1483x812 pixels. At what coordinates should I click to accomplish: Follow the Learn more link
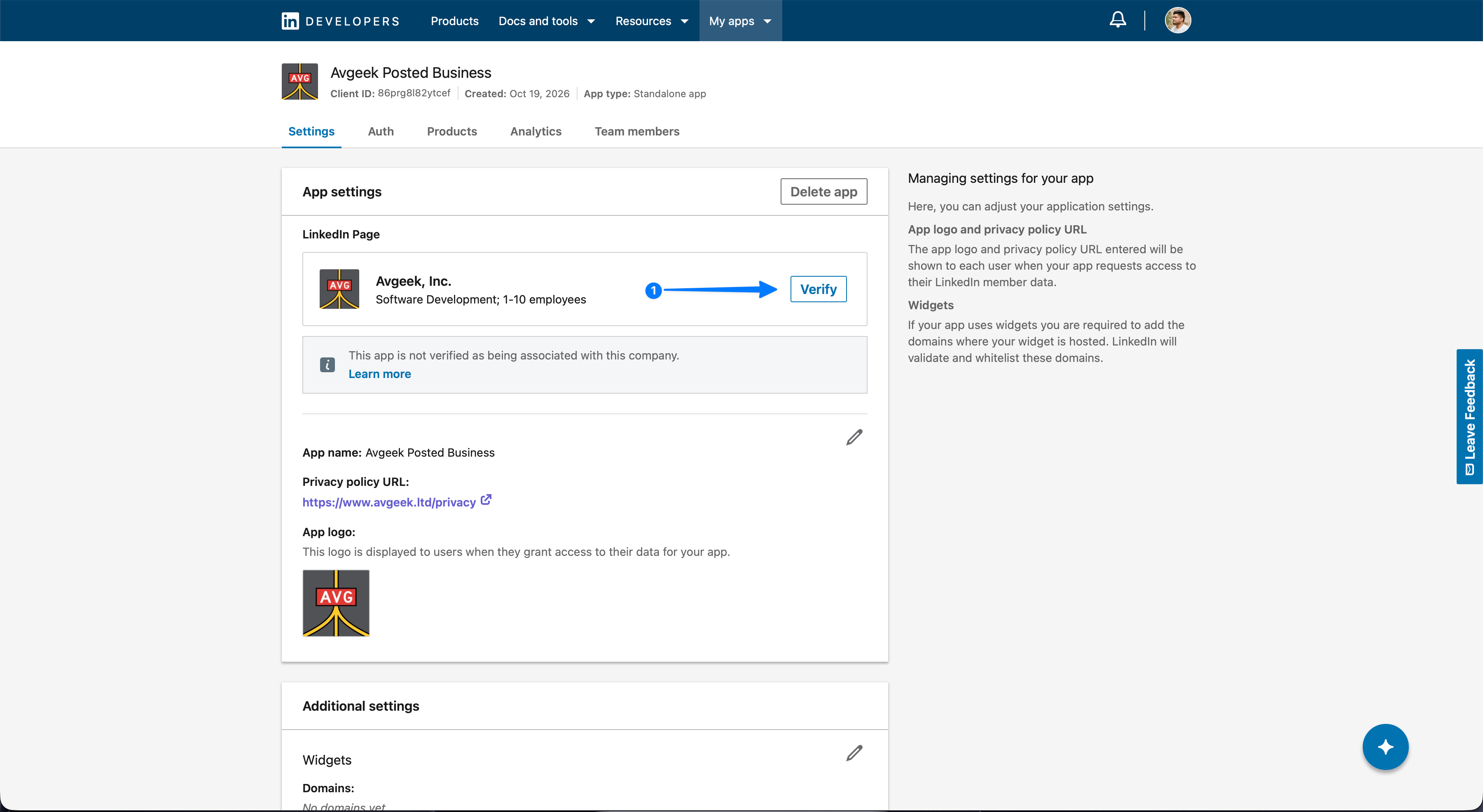[x=379, y=374]
